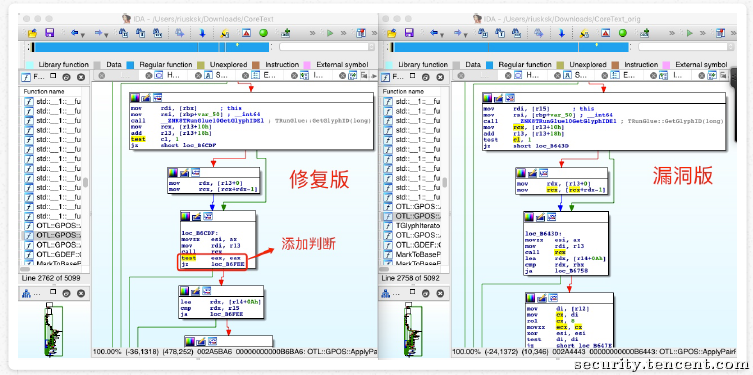Image resolution: width=753 pixels, height=375 pixels.
Task: Click blue down-arrow icon in CoreText window
Action: 202,33
